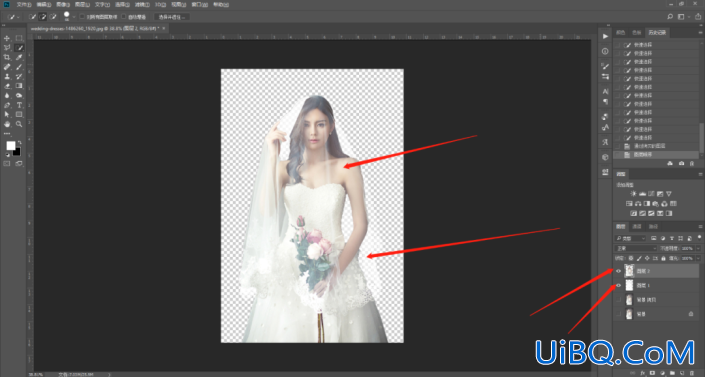
Task: Open the 滤镜 (Filter) menu
Action: point(142,4)
